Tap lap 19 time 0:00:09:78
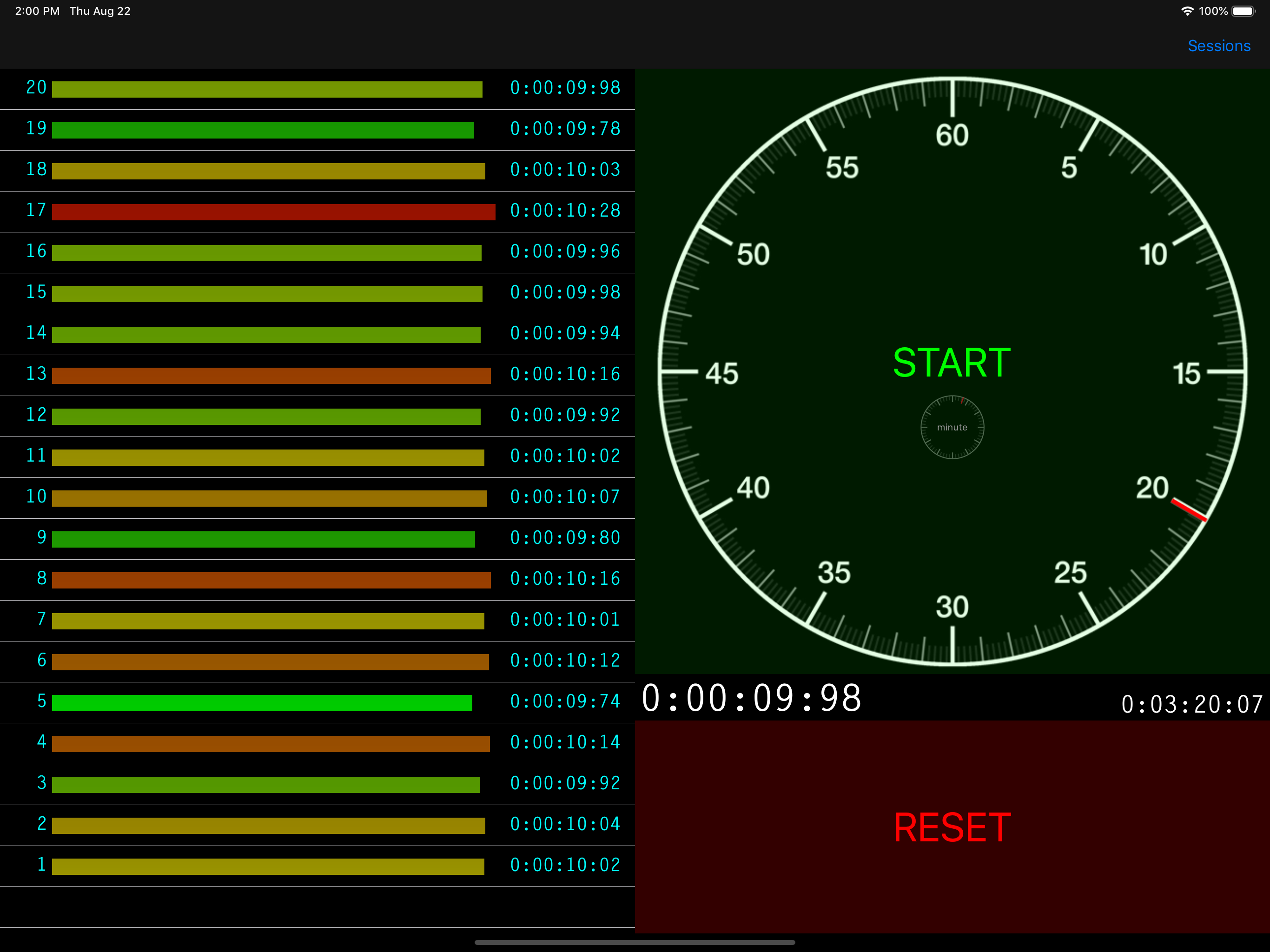Screen dimensions: 1270x952 point(565,129)
